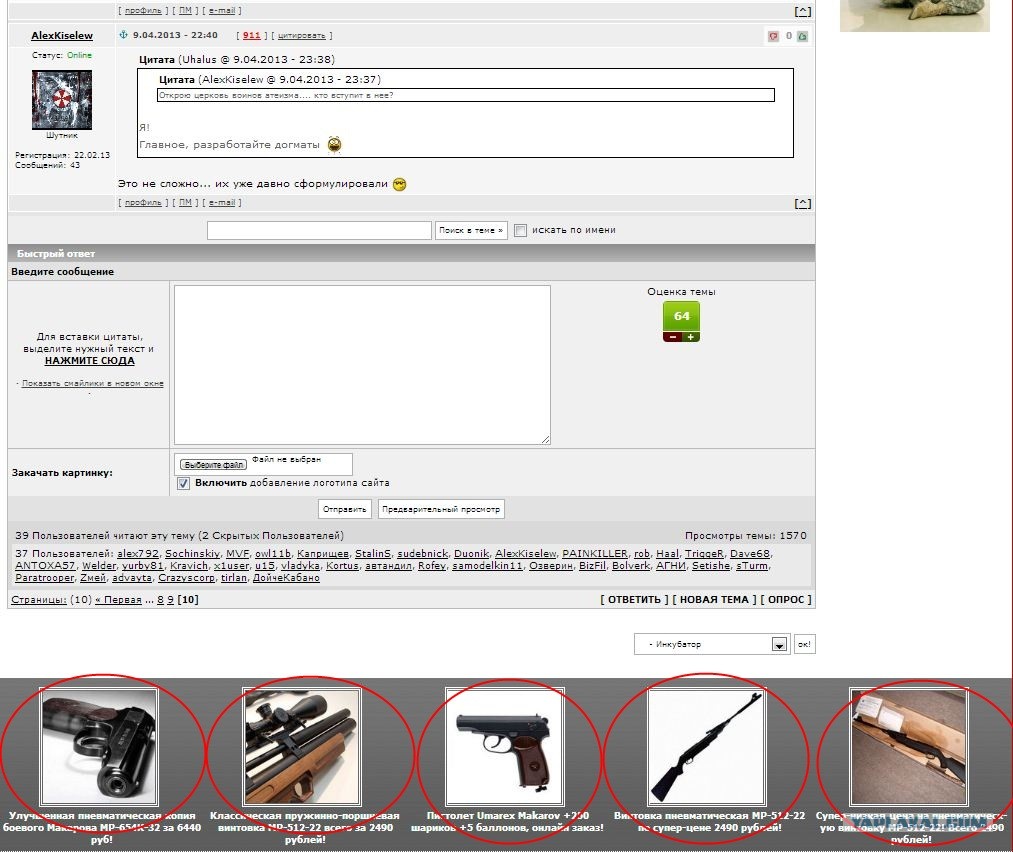
Task: Decrease the topic rating with the minus button
Action: click(x=673, y=337)
